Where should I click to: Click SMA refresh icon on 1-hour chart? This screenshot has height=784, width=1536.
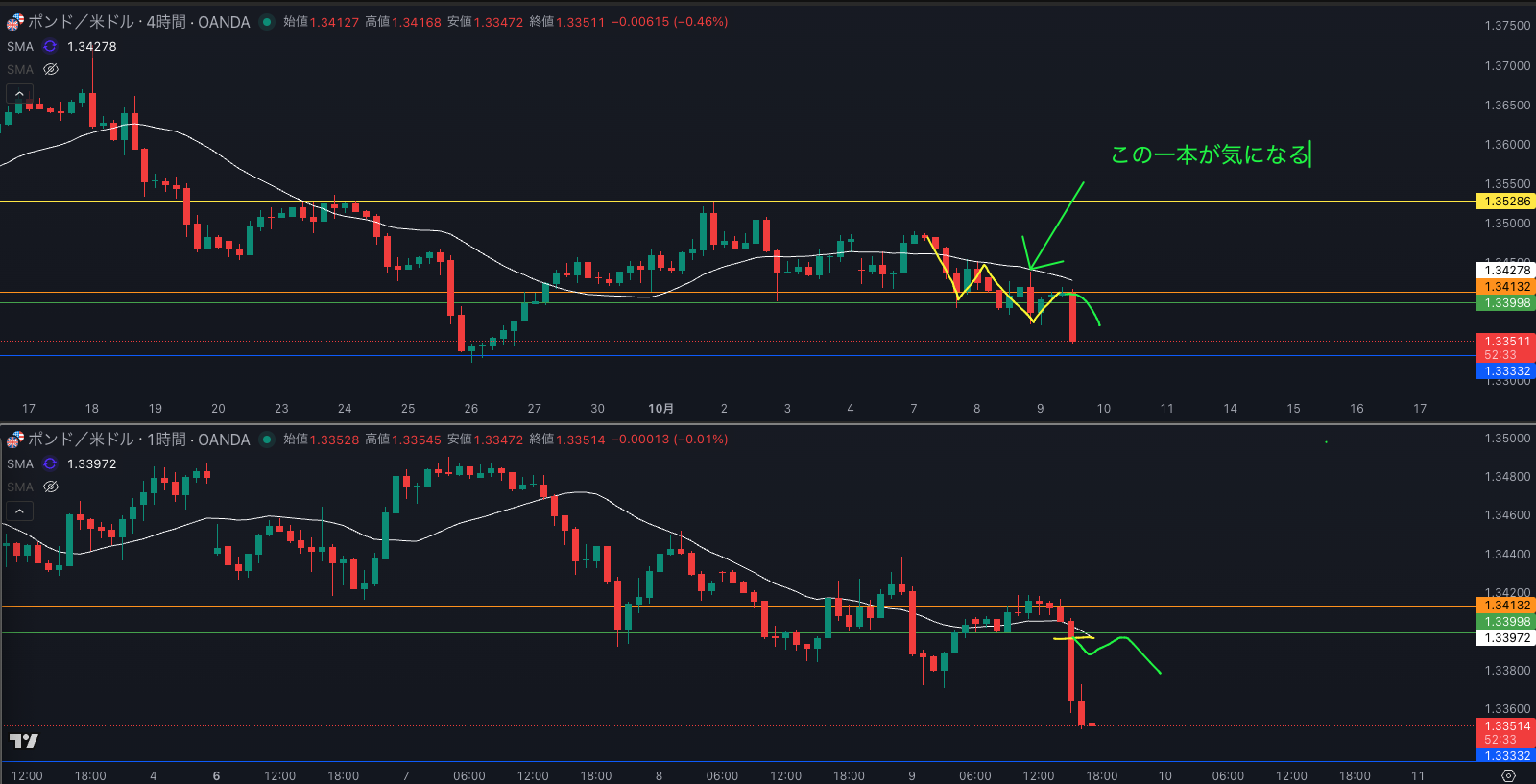coord(50,463)
